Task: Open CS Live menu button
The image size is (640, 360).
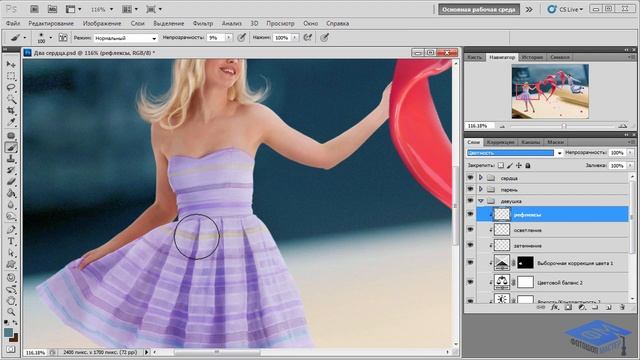Action: point(566,9)
